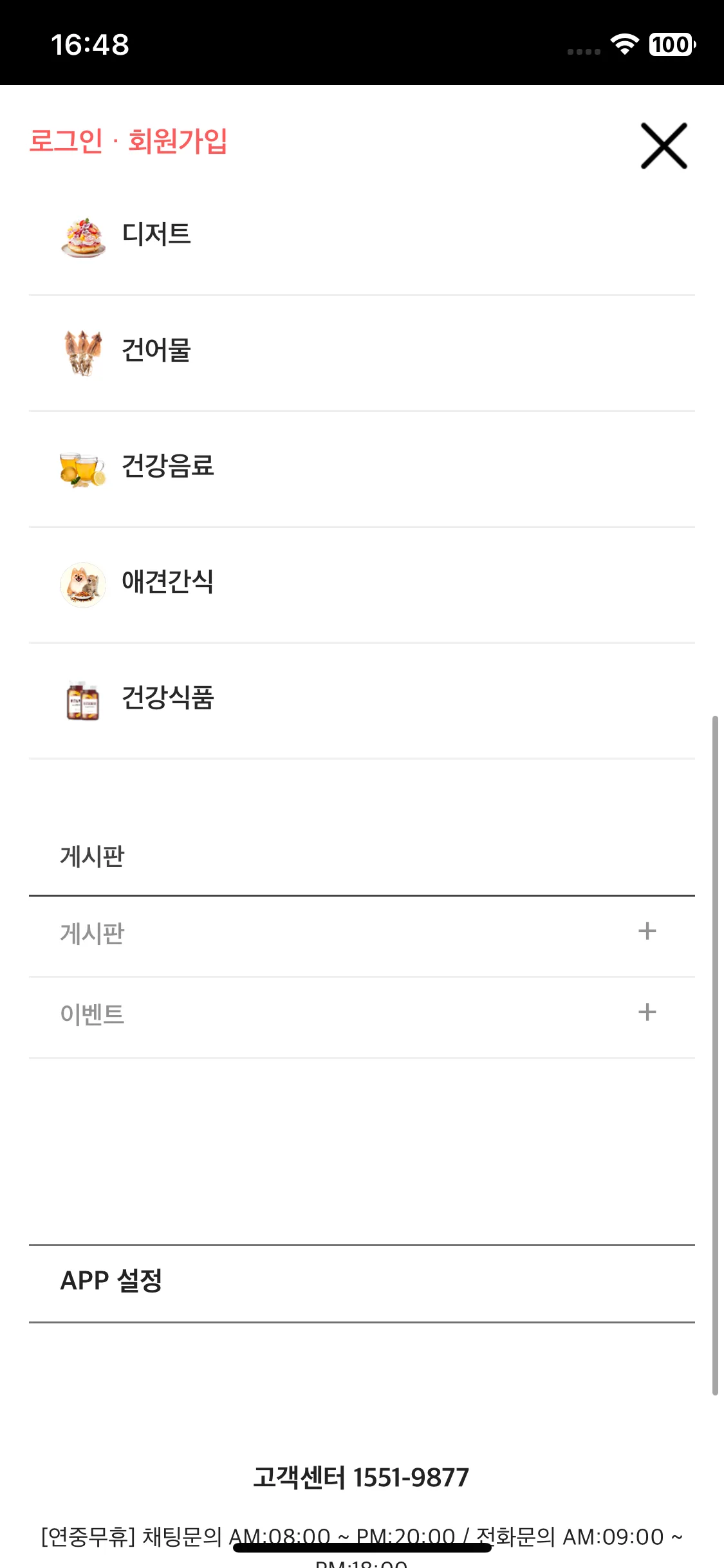Tap the battery indicator icon
The width and height of the screenshot is (724, 1568).
(673, 44)
